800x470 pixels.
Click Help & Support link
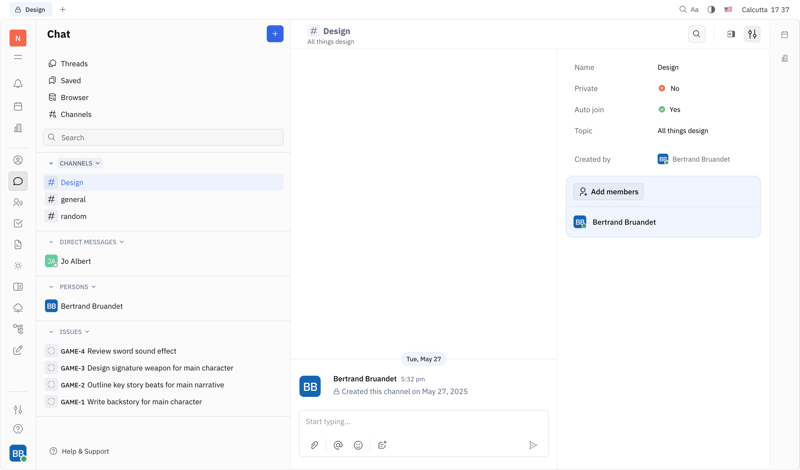[80, 451]
